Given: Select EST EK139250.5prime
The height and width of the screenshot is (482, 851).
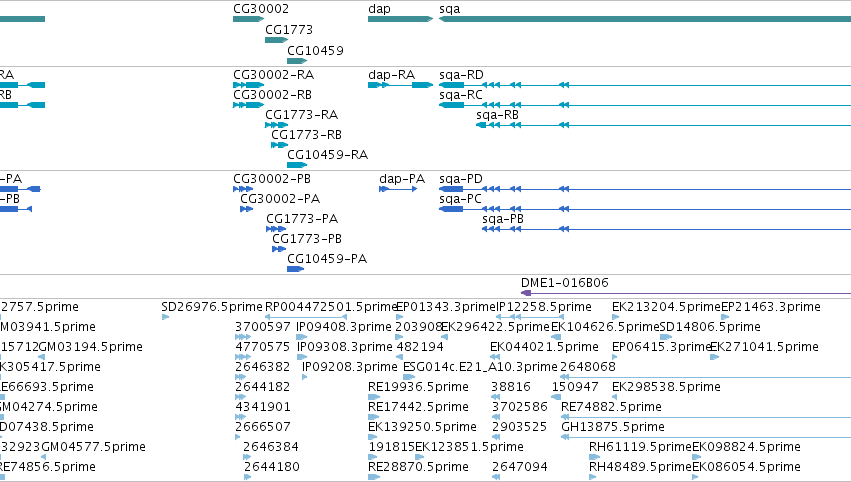Looking at the screenshot, I should point(373,437).
